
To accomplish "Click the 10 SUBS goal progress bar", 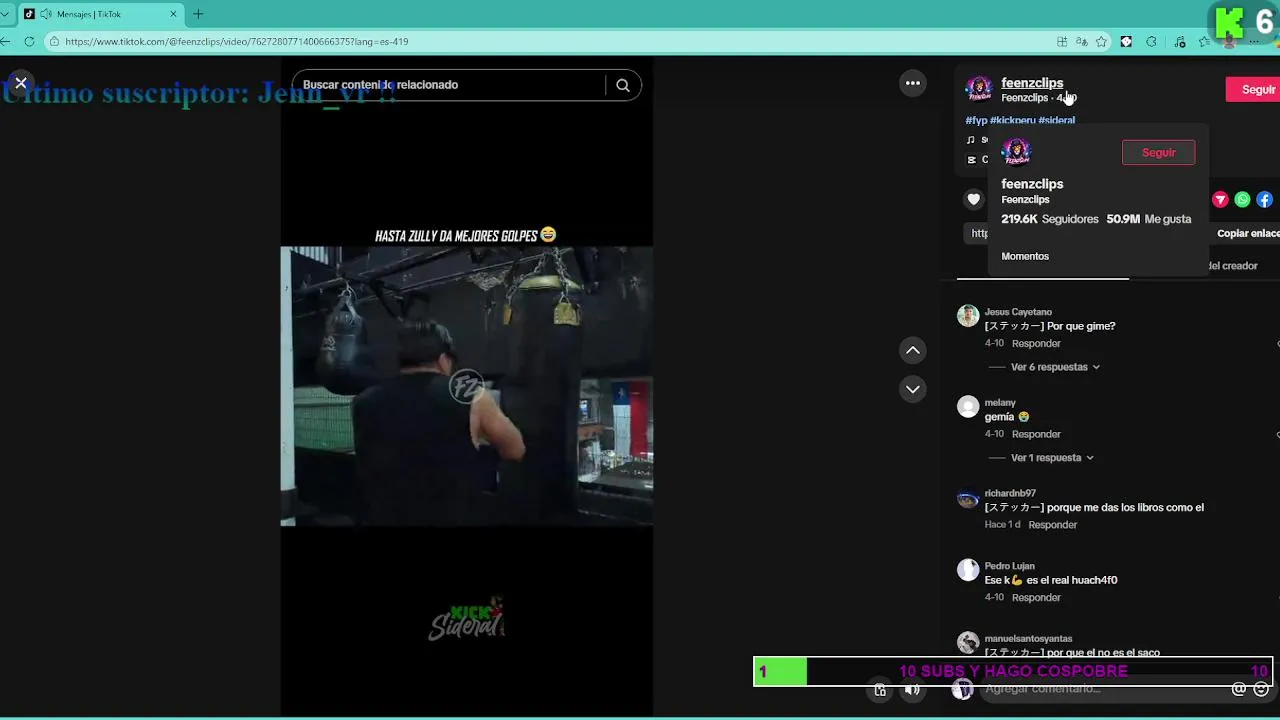I will click(x=1013, y=671).
